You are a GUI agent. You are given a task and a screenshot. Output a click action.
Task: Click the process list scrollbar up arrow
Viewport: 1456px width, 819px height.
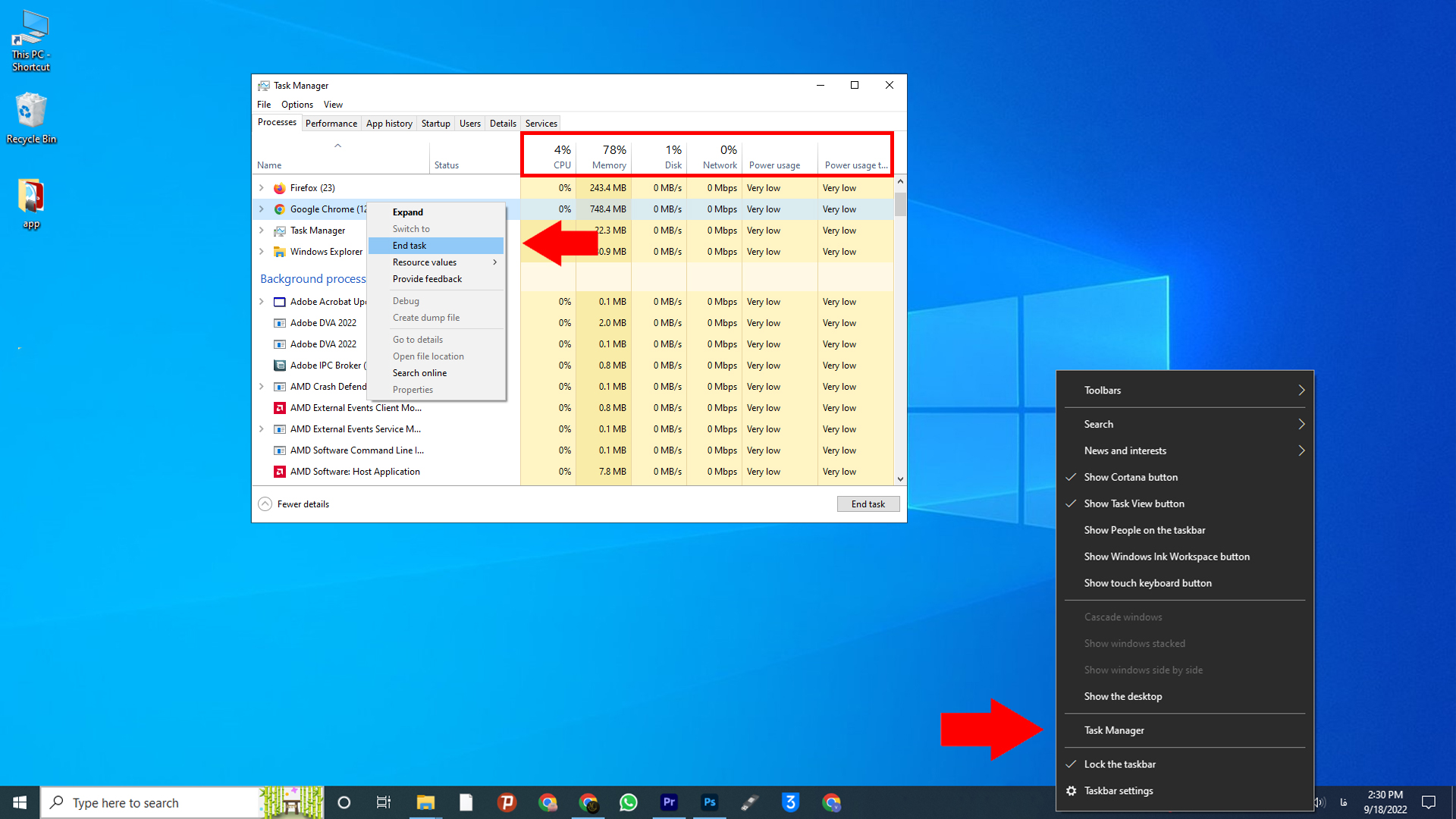click(900, 181)
